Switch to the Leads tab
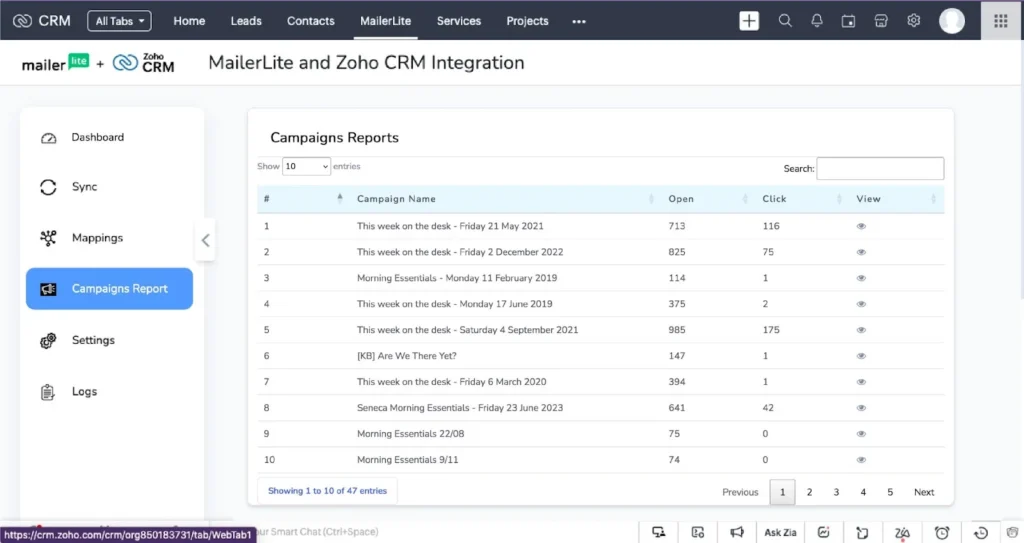The image size is (1024, 543). [246, 21]
